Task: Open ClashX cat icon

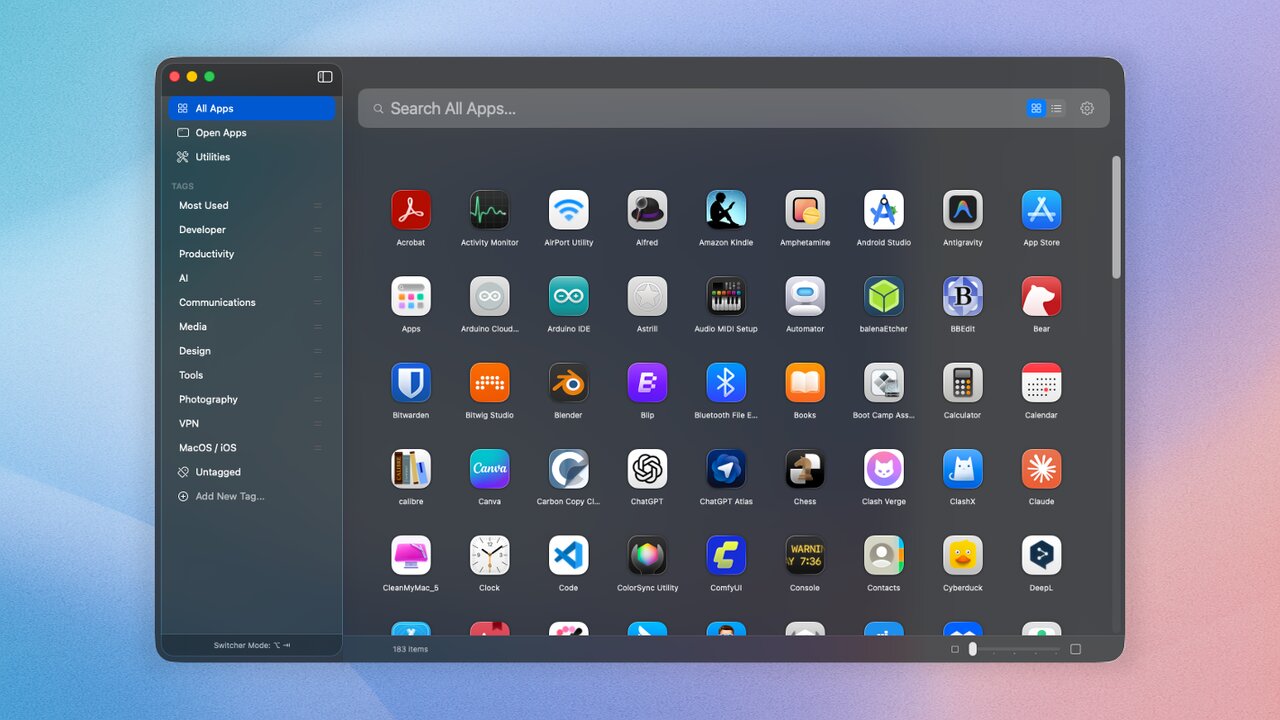Action: coord(963,469)
